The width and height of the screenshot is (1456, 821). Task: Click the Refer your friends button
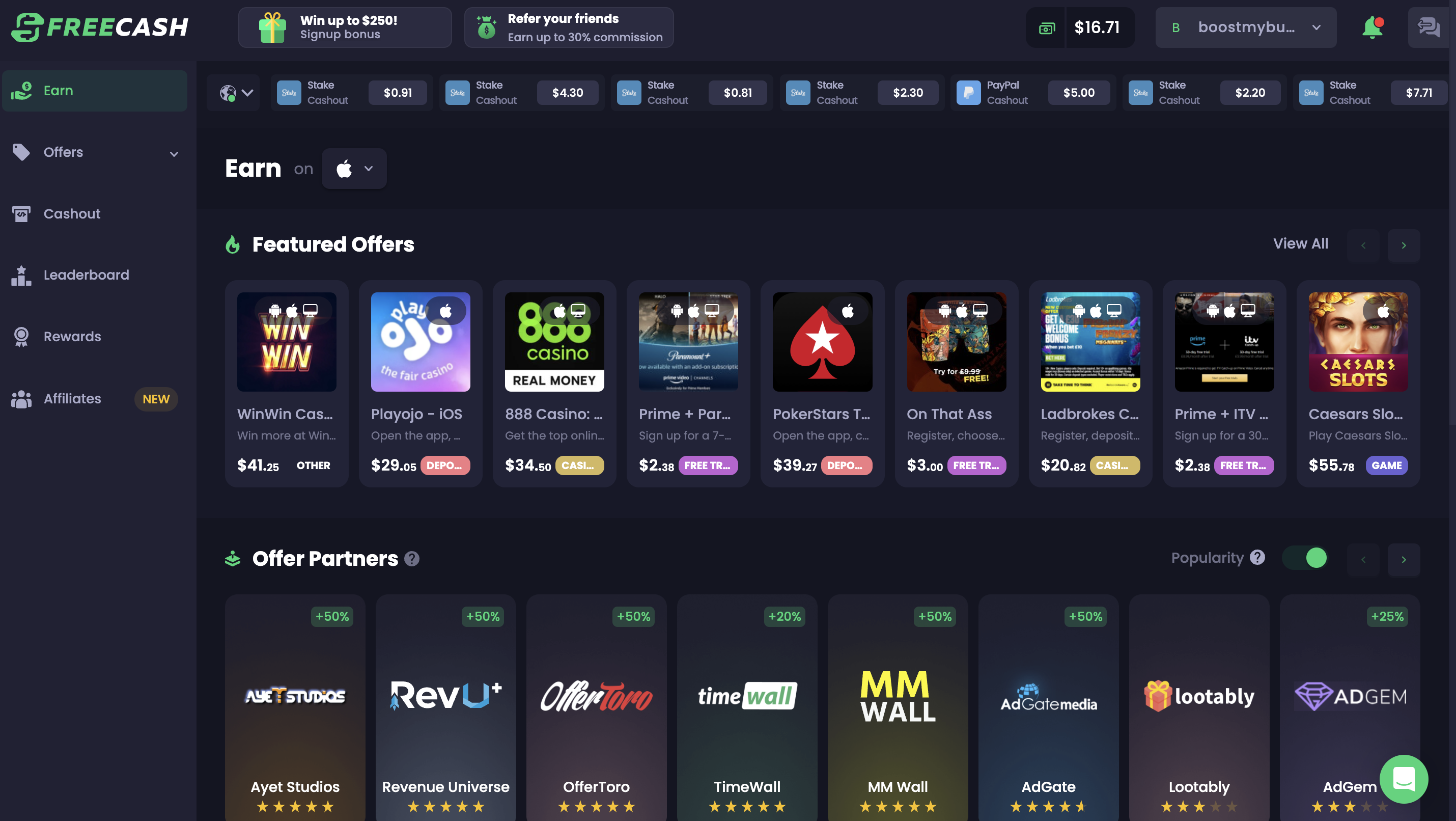click(569, 27)
